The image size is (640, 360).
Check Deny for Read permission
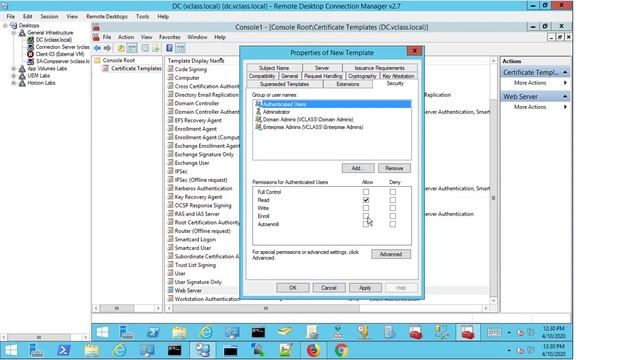[392, 200]
